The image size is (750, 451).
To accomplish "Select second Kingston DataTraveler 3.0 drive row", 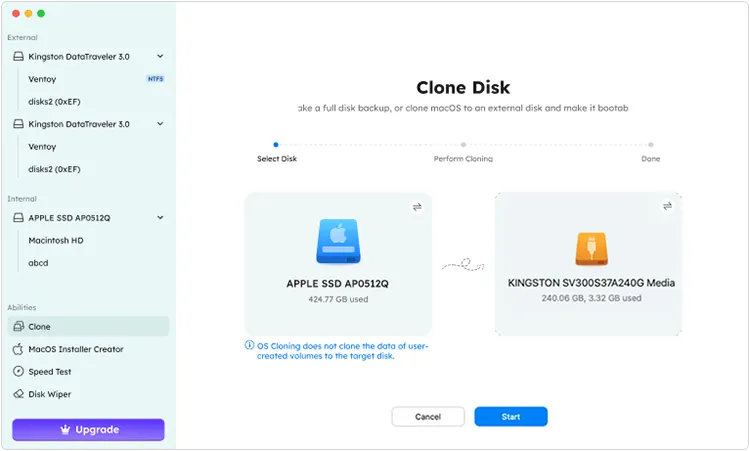I will 88,124.
